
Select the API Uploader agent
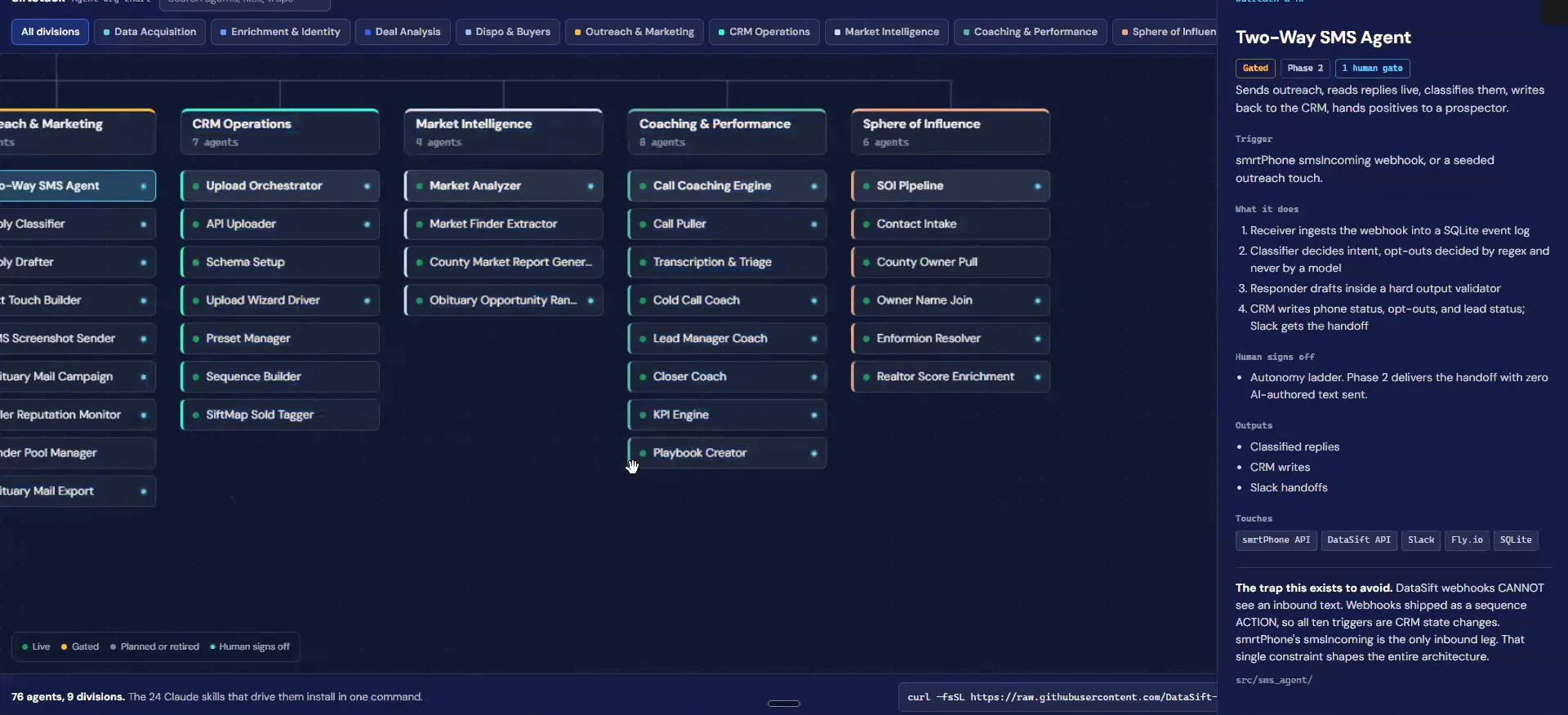[x=280, y=224]
